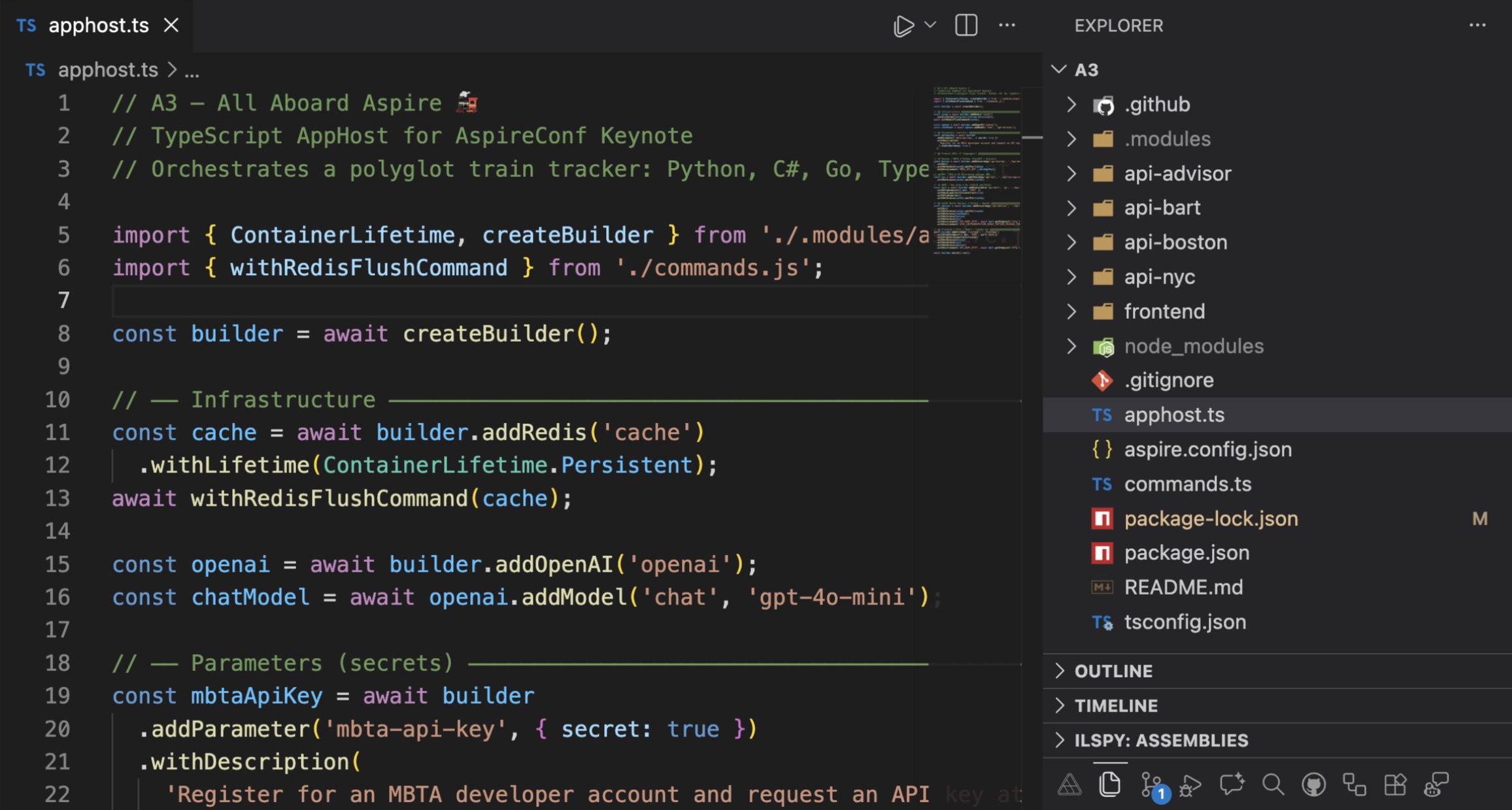Expand the node_modules folder

point(1072,346)
